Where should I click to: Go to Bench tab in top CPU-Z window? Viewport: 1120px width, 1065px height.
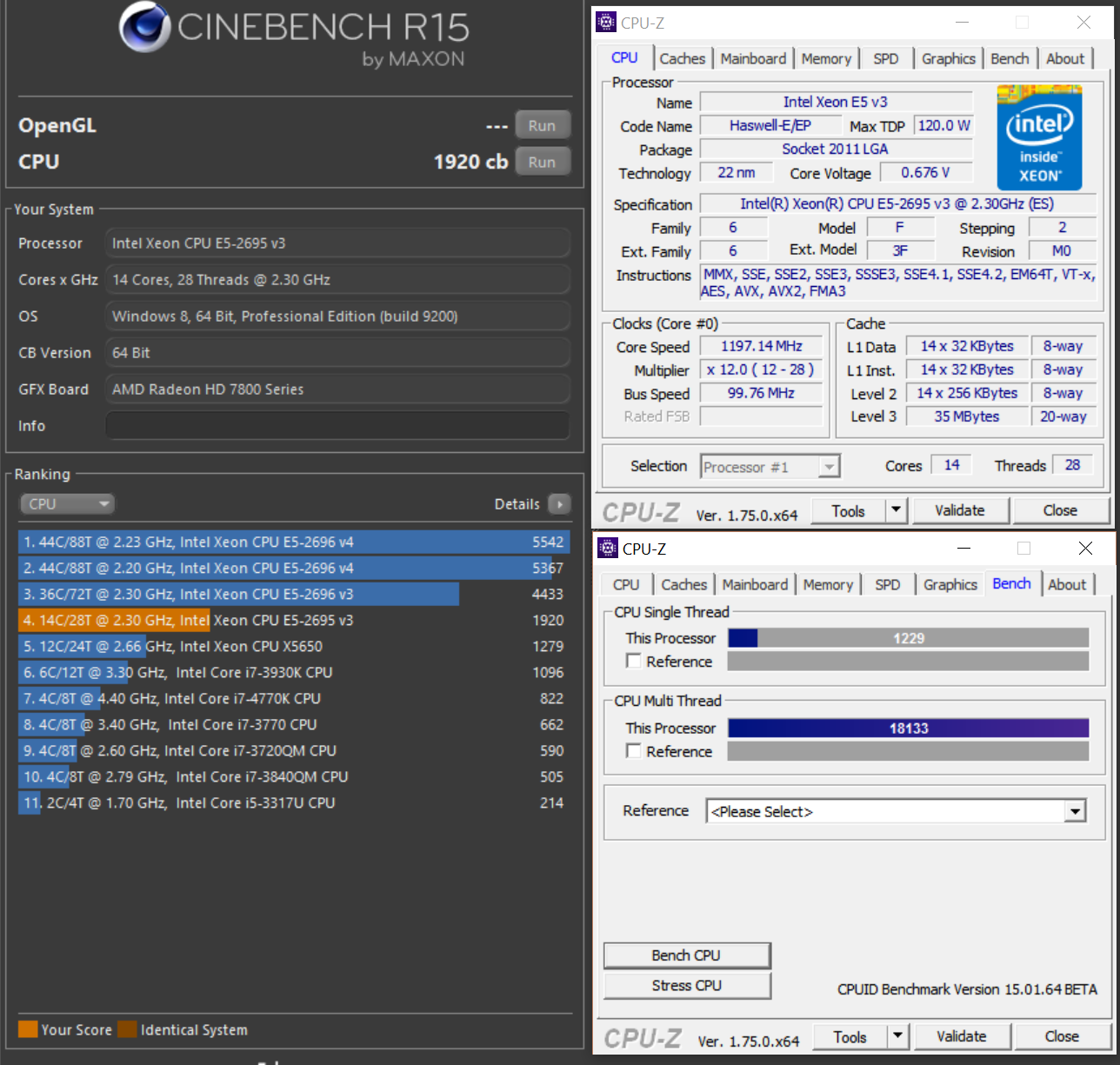click(x=1010, y=59)
